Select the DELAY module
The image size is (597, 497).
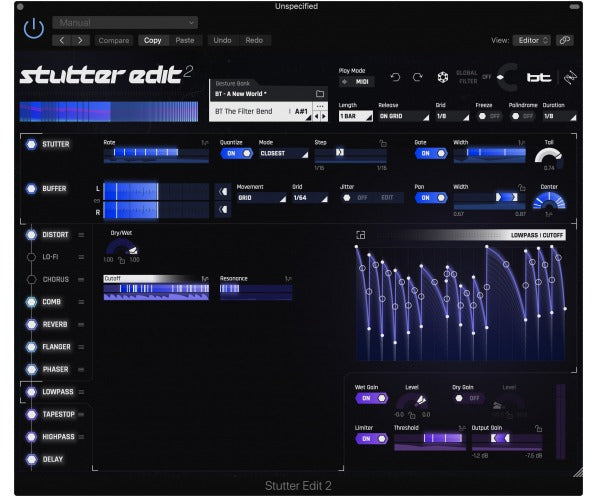[x=53, y=459]
